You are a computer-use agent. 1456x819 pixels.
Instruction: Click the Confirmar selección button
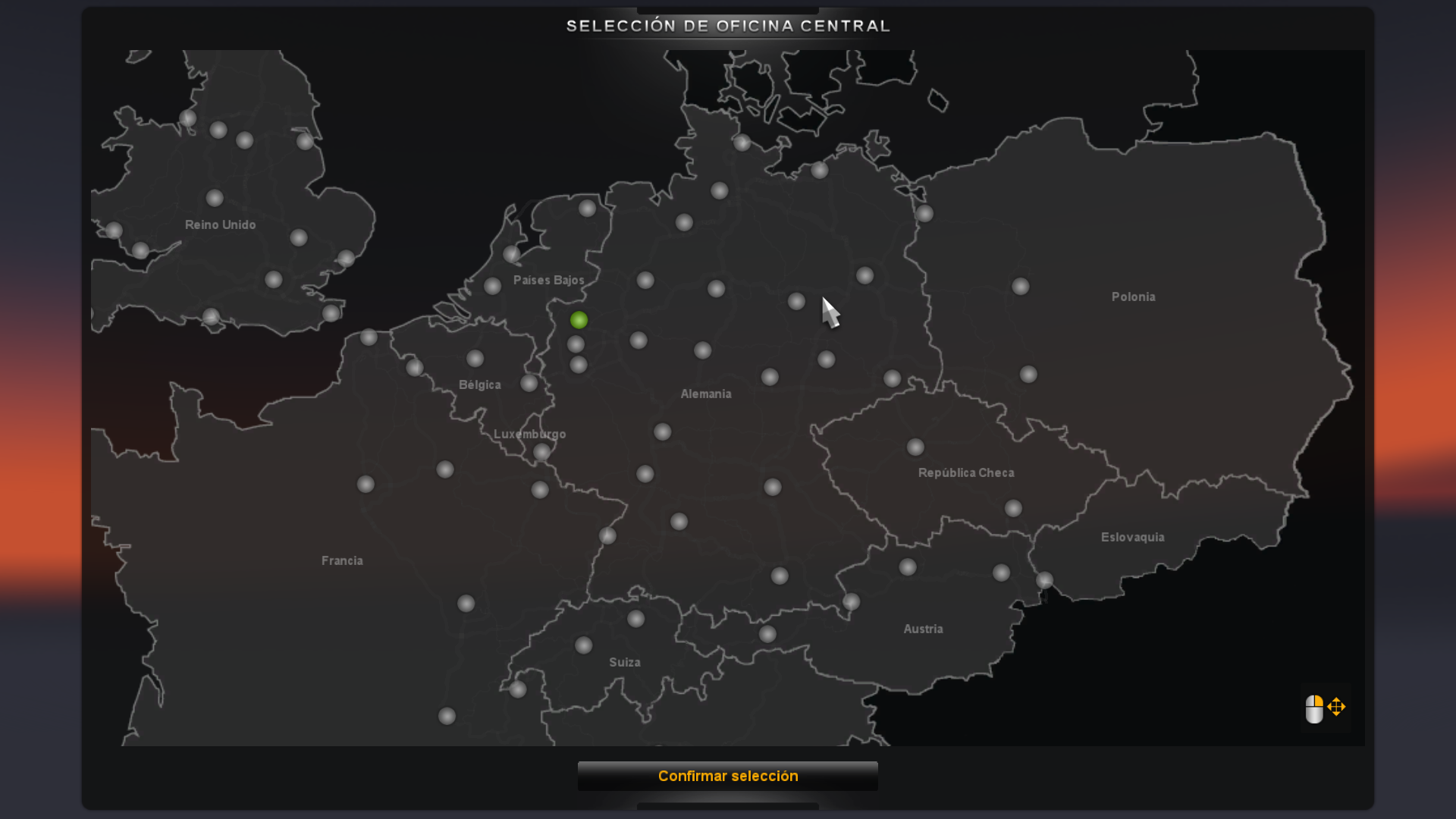click(x=728, y=776)
